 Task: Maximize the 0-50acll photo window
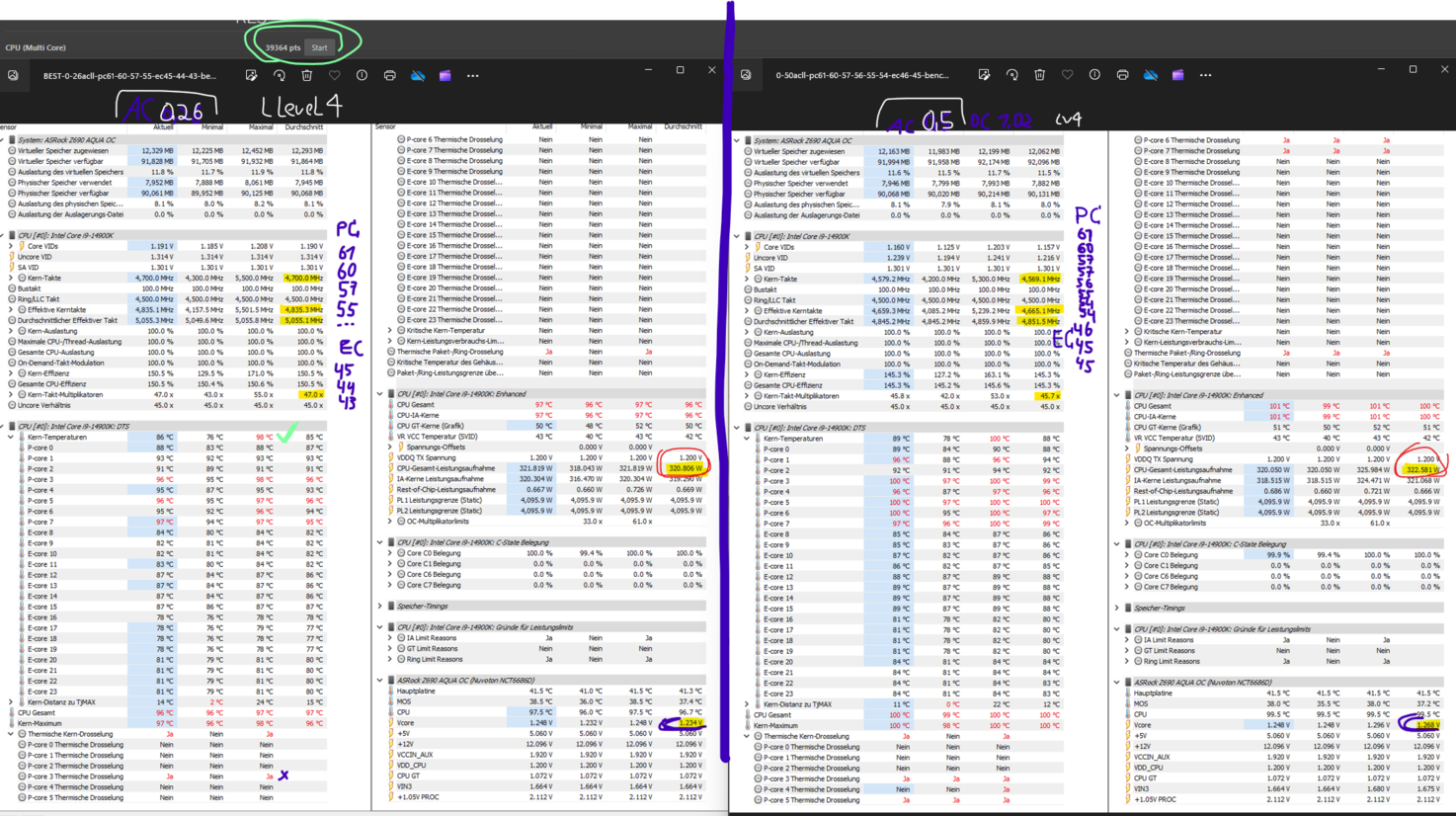[1413, 70]
